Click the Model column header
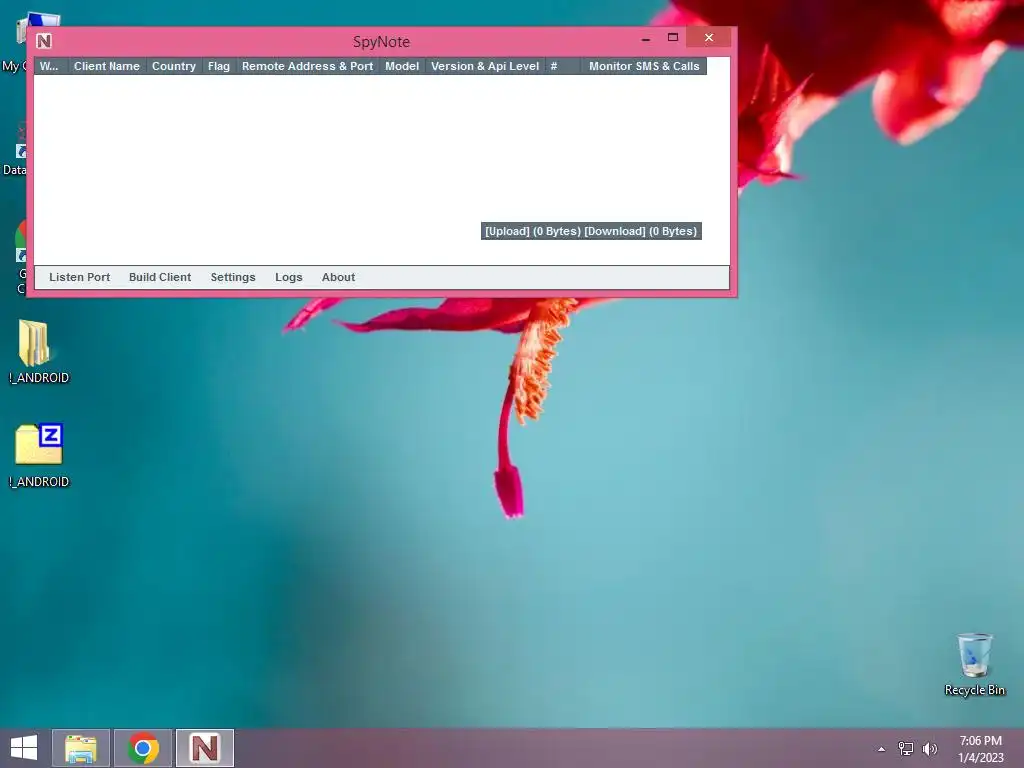The image size is (1024, 768). [x=402, y=66]
